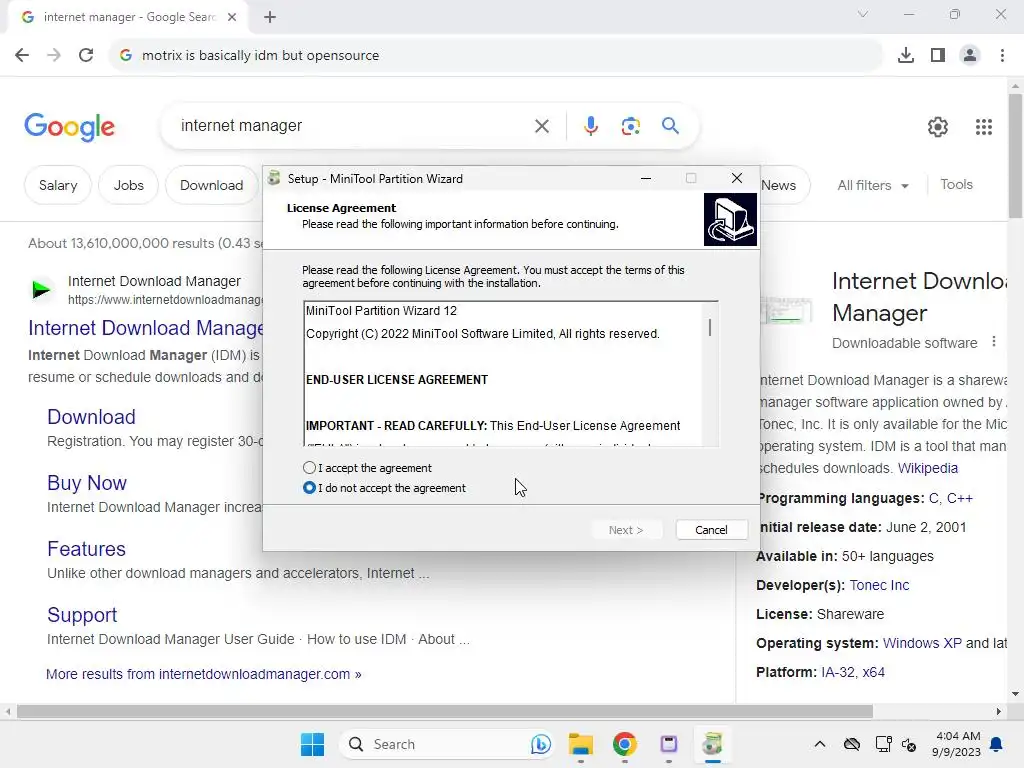Open the C++ programming language link

click(959, 498)
